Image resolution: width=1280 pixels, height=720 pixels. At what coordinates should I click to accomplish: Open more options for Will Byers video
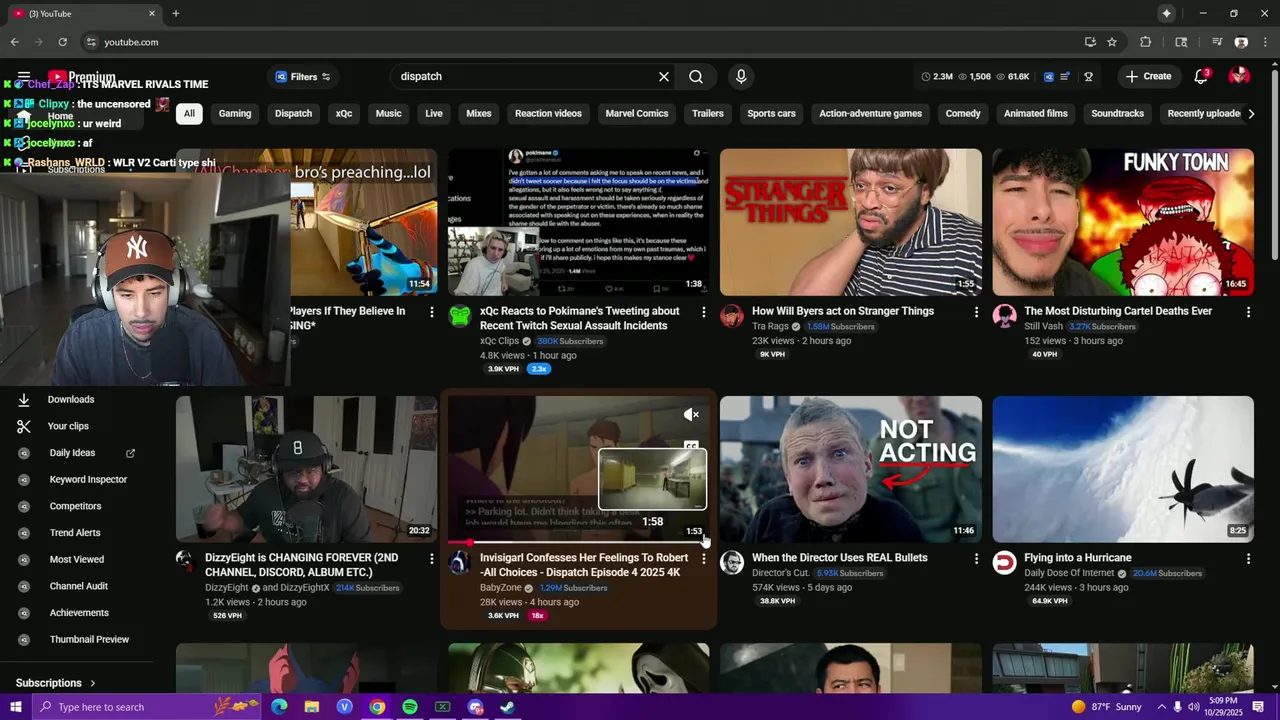(976, 312)
